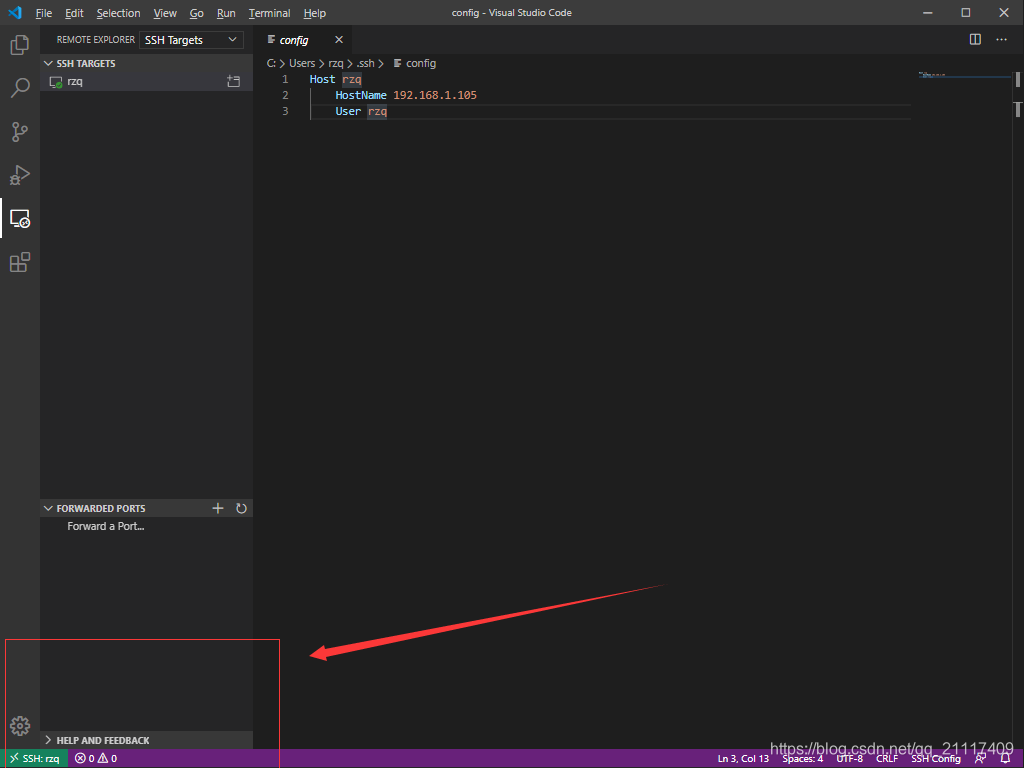This screenshot has height=768, width=1024.
Task: Place cursor on Host keyword line 1
Action: click(x=322, y=79)
